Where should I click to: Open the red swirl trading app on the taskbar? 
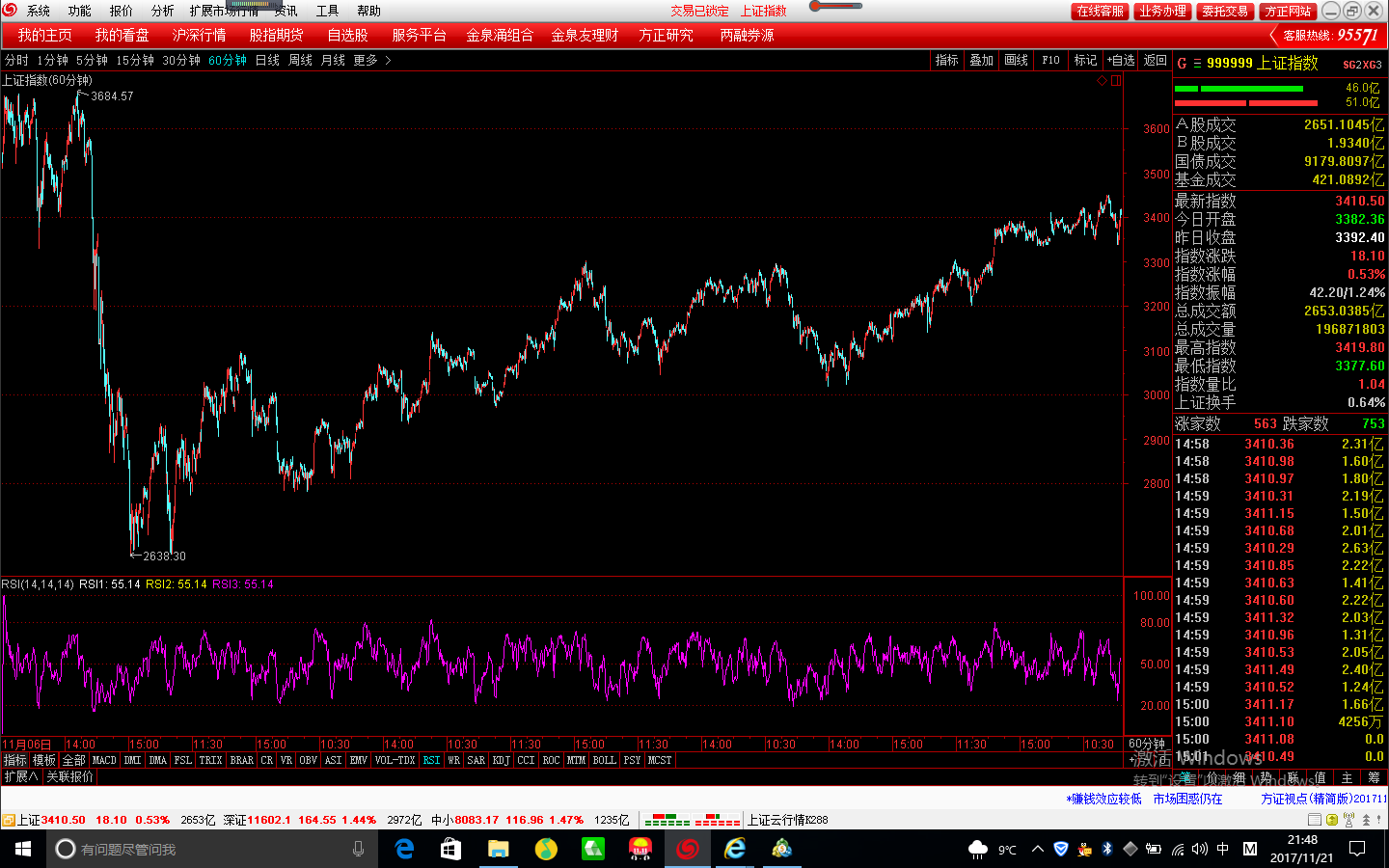(687, 849)
